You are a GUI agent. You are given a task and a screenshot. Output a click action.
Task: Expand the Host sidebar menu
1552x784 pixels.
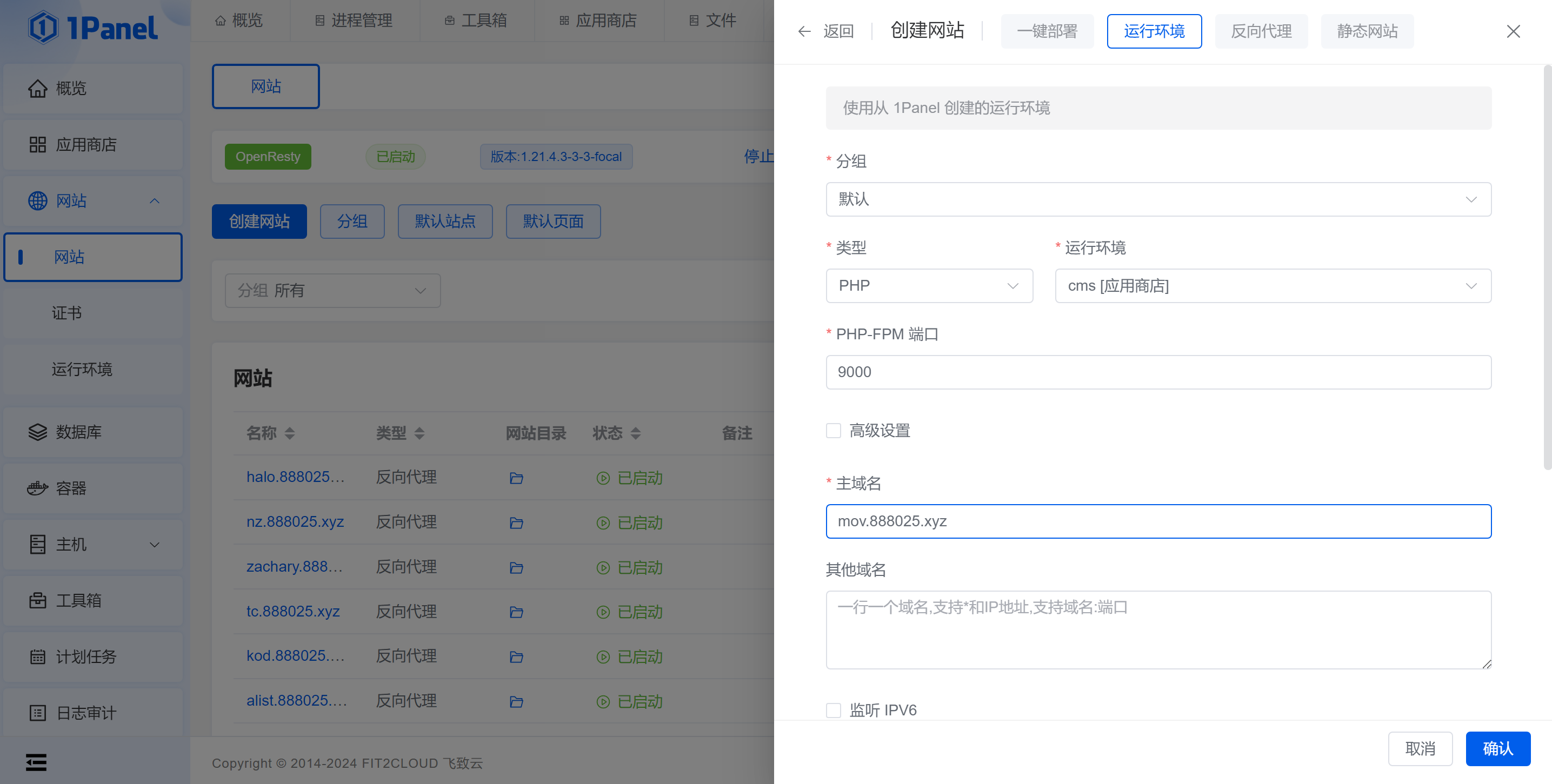(x=93, y=544)
